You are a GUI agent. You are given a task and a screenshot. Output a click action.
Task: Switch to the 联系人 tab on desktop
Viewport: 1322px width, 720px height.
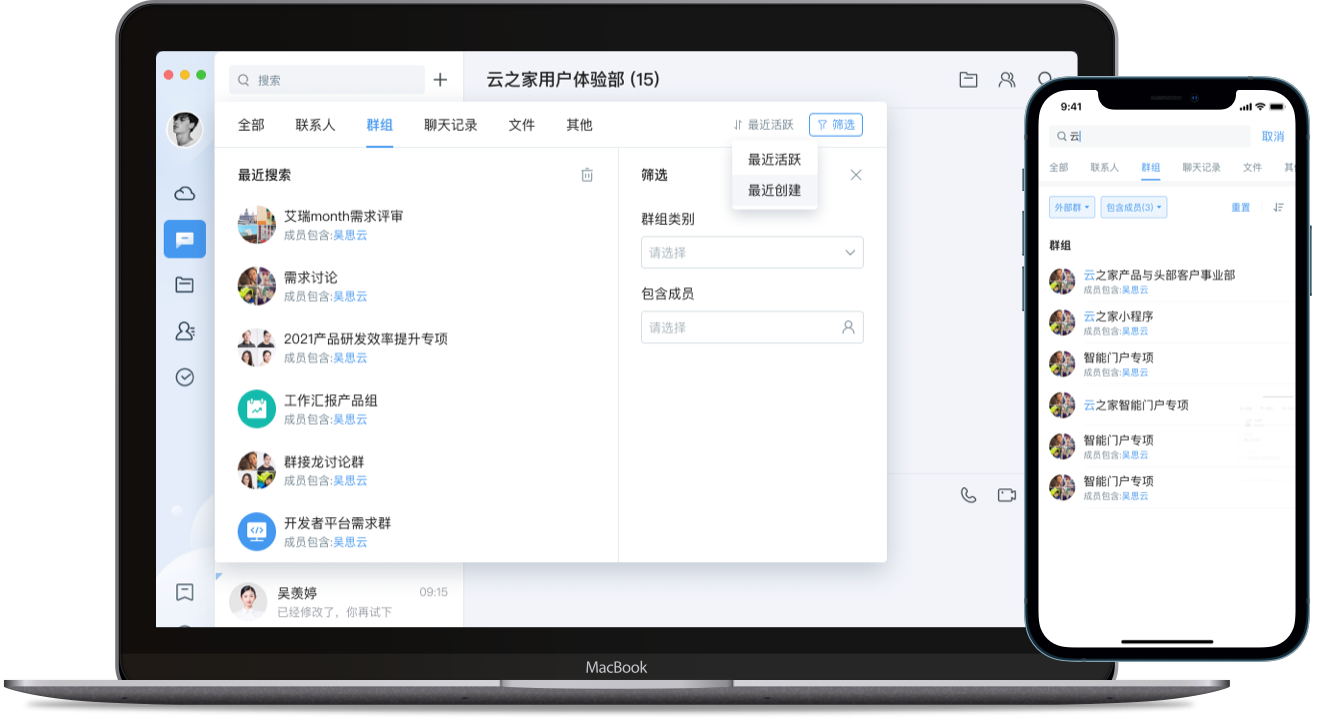(x=315, y=125)
